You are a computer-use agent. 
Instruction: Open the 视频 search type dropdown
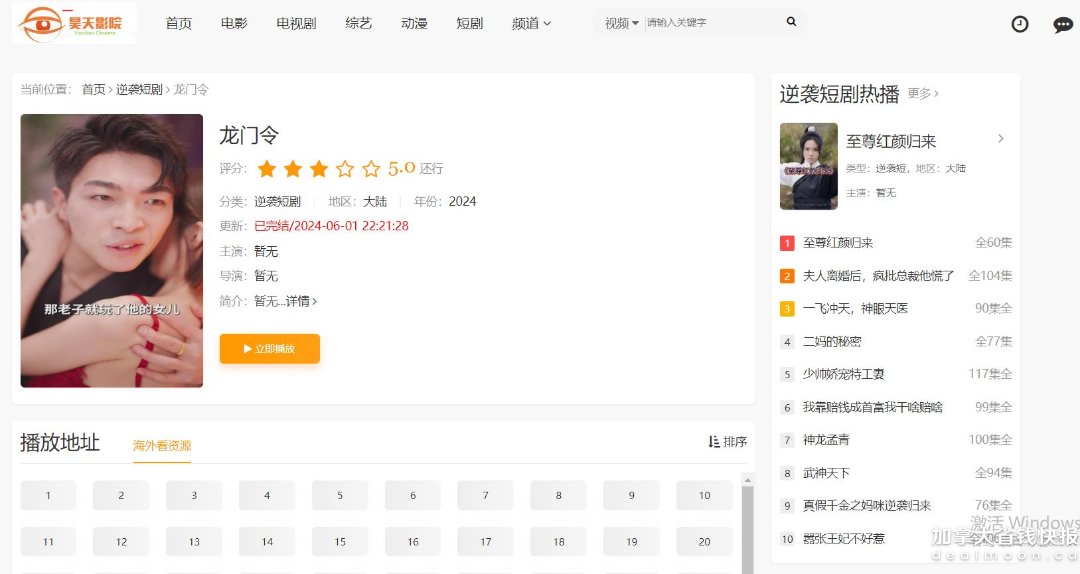[621, 23]
